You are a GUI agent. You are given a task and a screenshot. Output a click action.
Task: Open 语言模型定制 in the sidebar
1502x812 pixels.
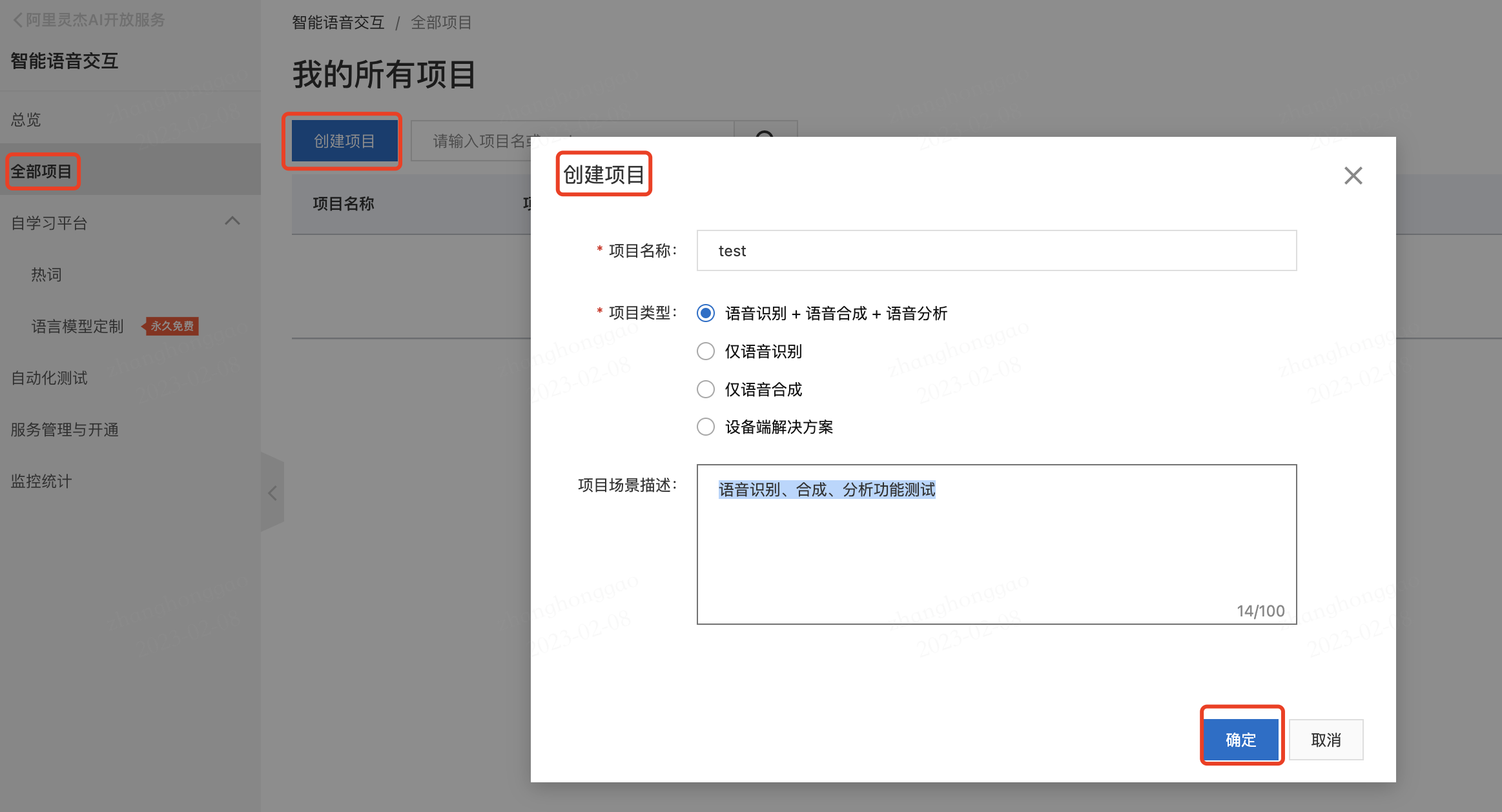coord(77,327)
